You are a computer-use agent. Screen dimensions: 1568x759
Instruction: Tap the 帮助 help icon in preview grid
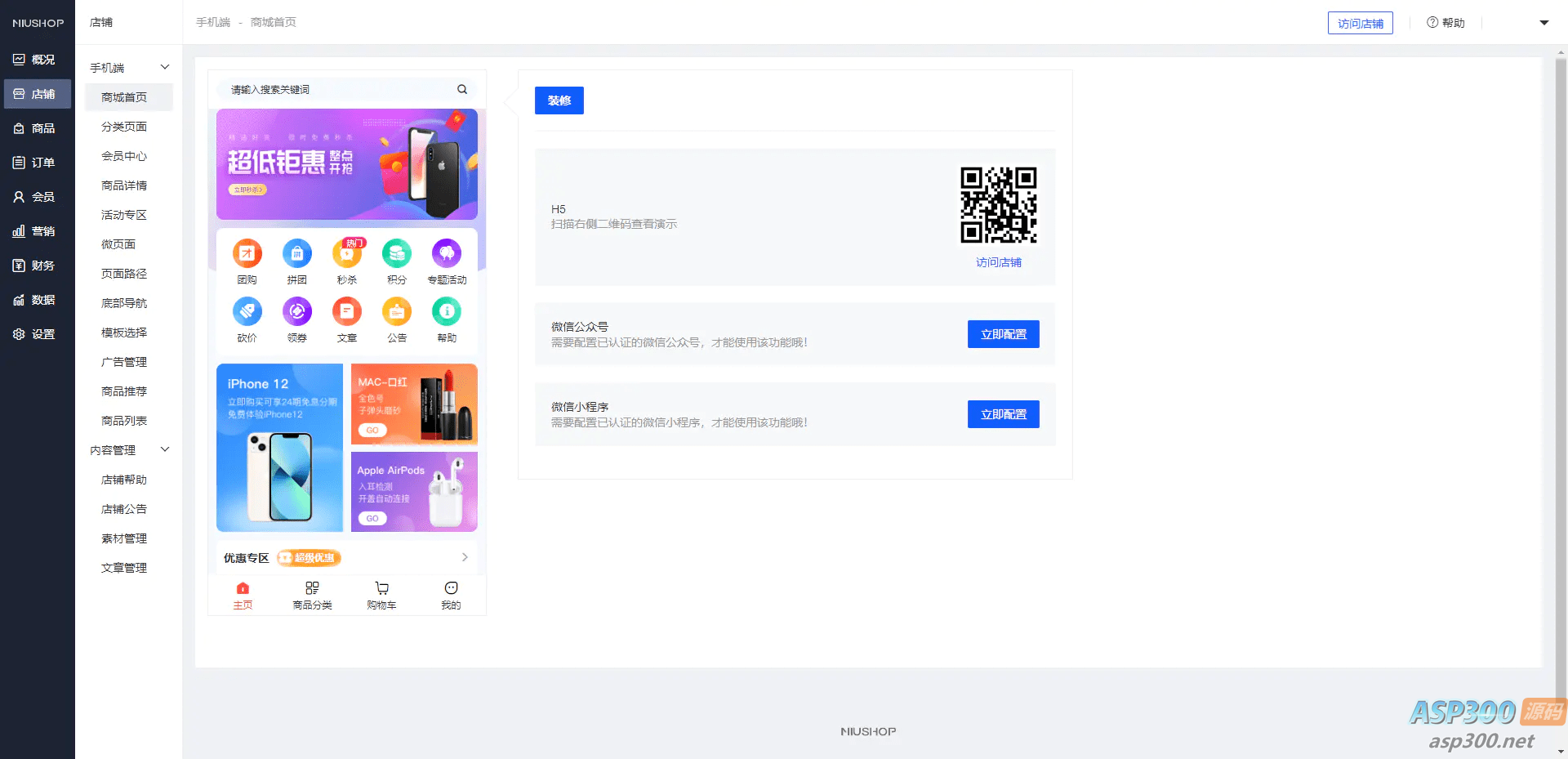[447, 311]
